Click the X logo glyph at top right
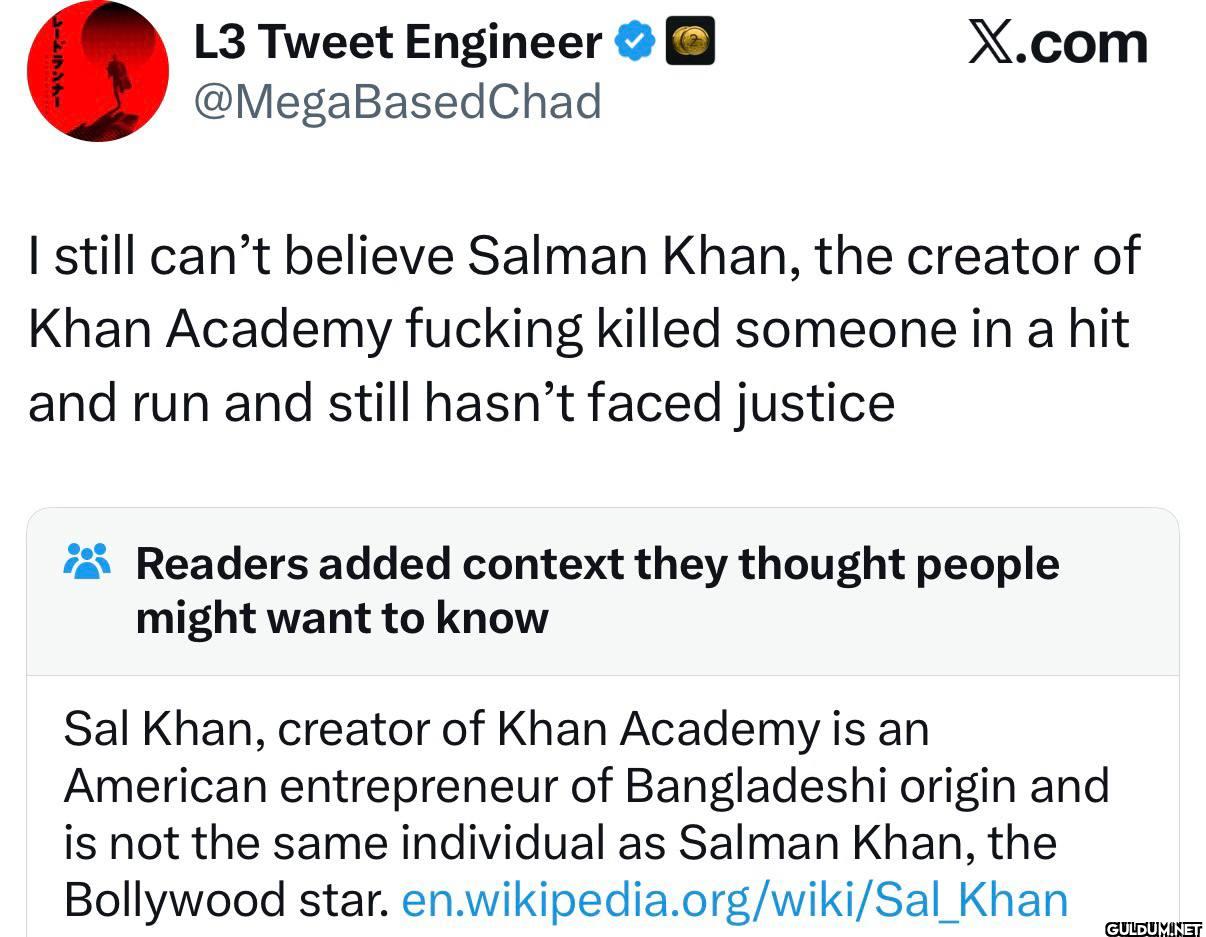1206x937 pixels. pos(990,43)
